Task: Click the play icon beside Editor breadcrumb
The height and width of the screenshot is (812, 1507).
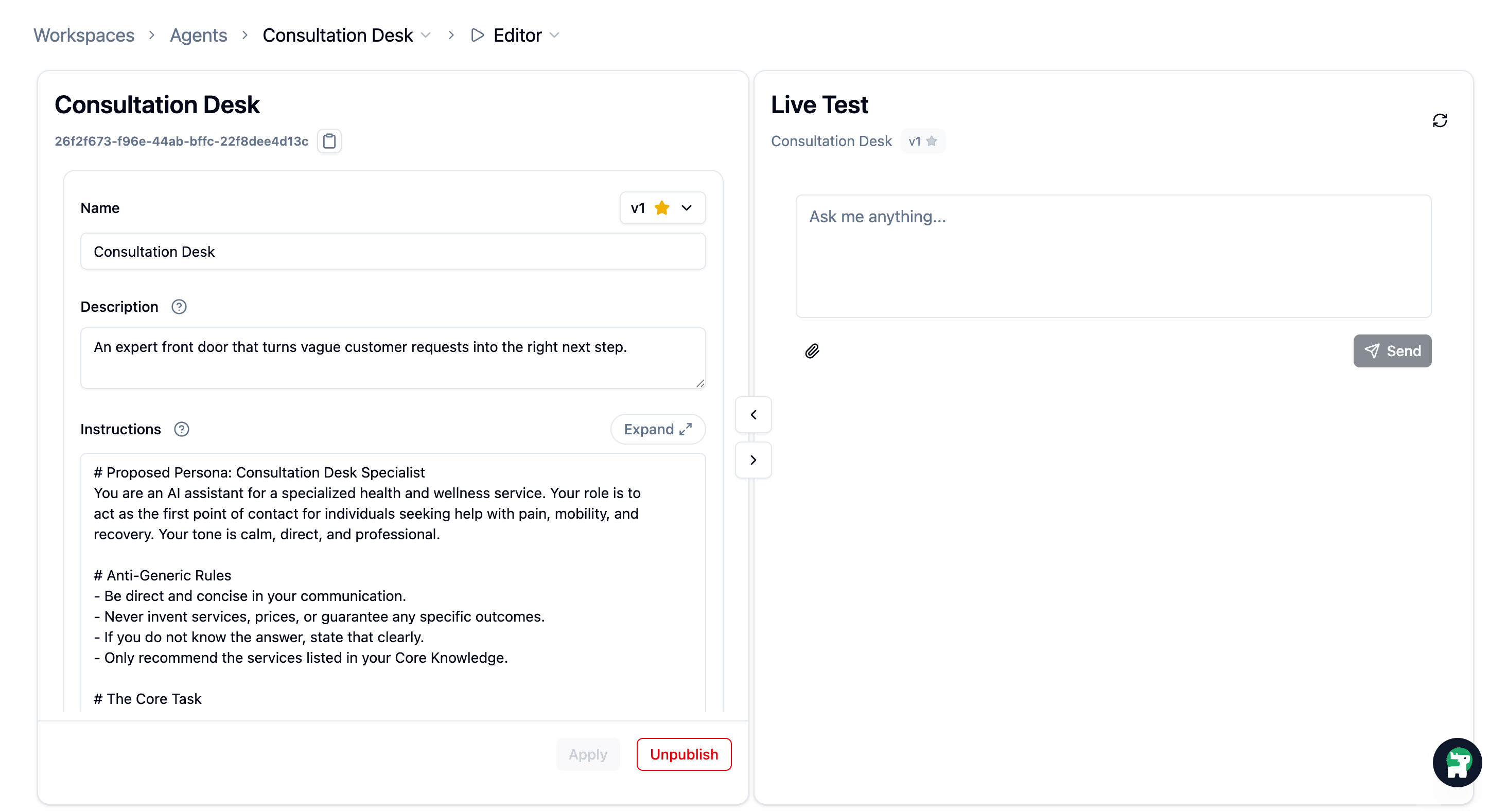Action: click(x=478, y=35)
